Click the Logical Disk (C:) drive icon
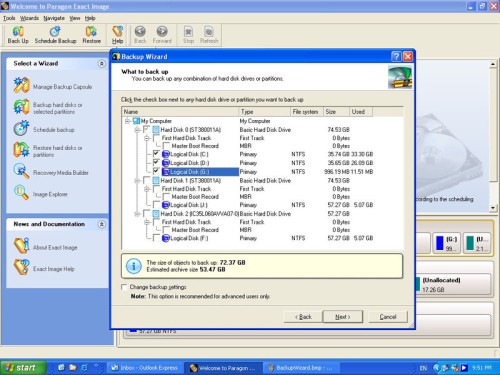Viewport: 500px width, 375px height. click(166, 154)
